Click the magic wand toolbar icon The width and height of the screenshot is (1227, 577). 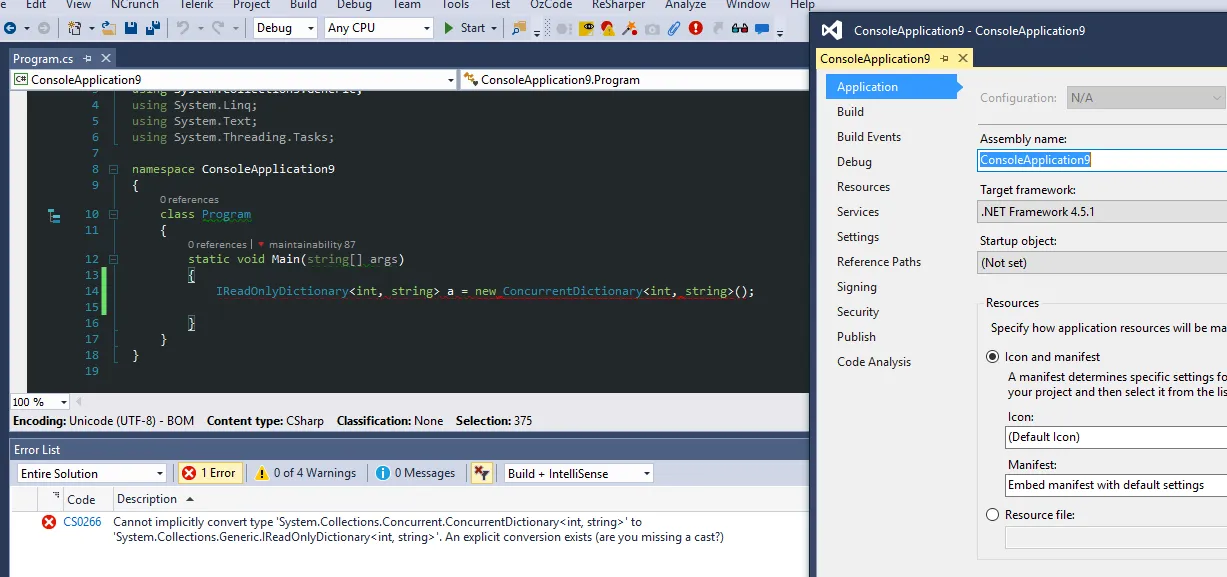tap(630, 29)
